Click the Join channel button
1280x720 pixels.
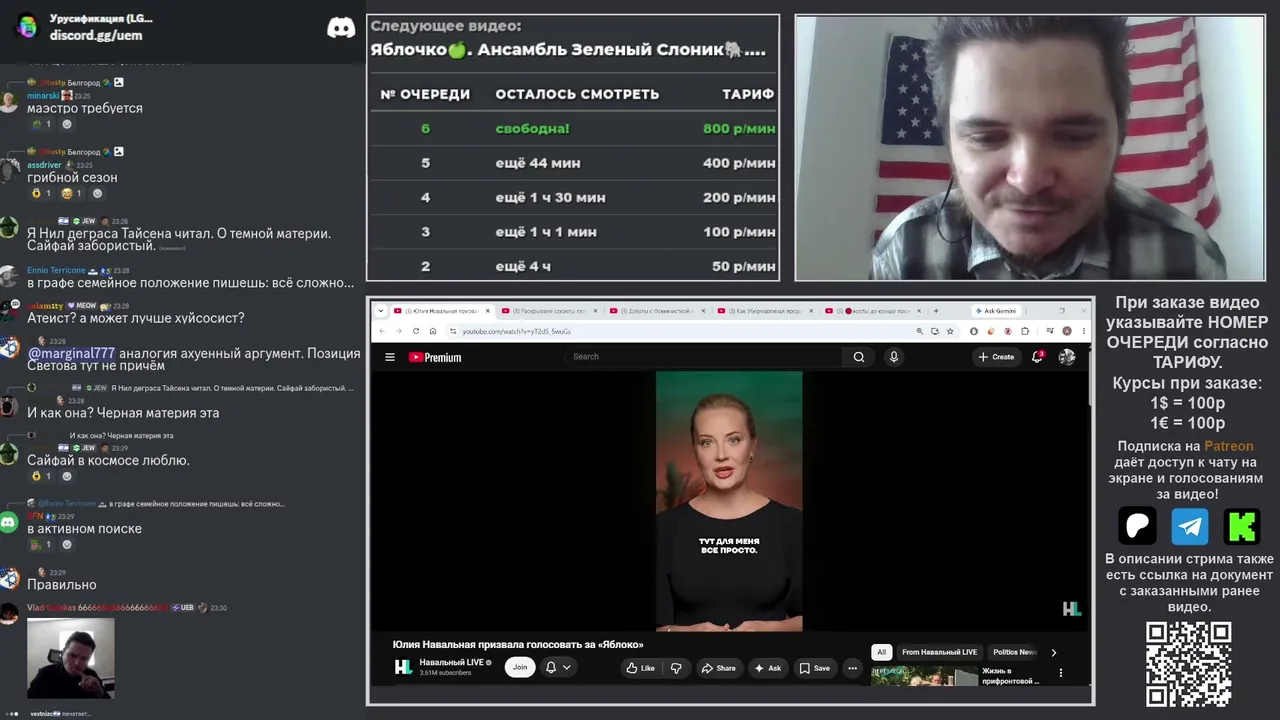click(x=520, y=667)
